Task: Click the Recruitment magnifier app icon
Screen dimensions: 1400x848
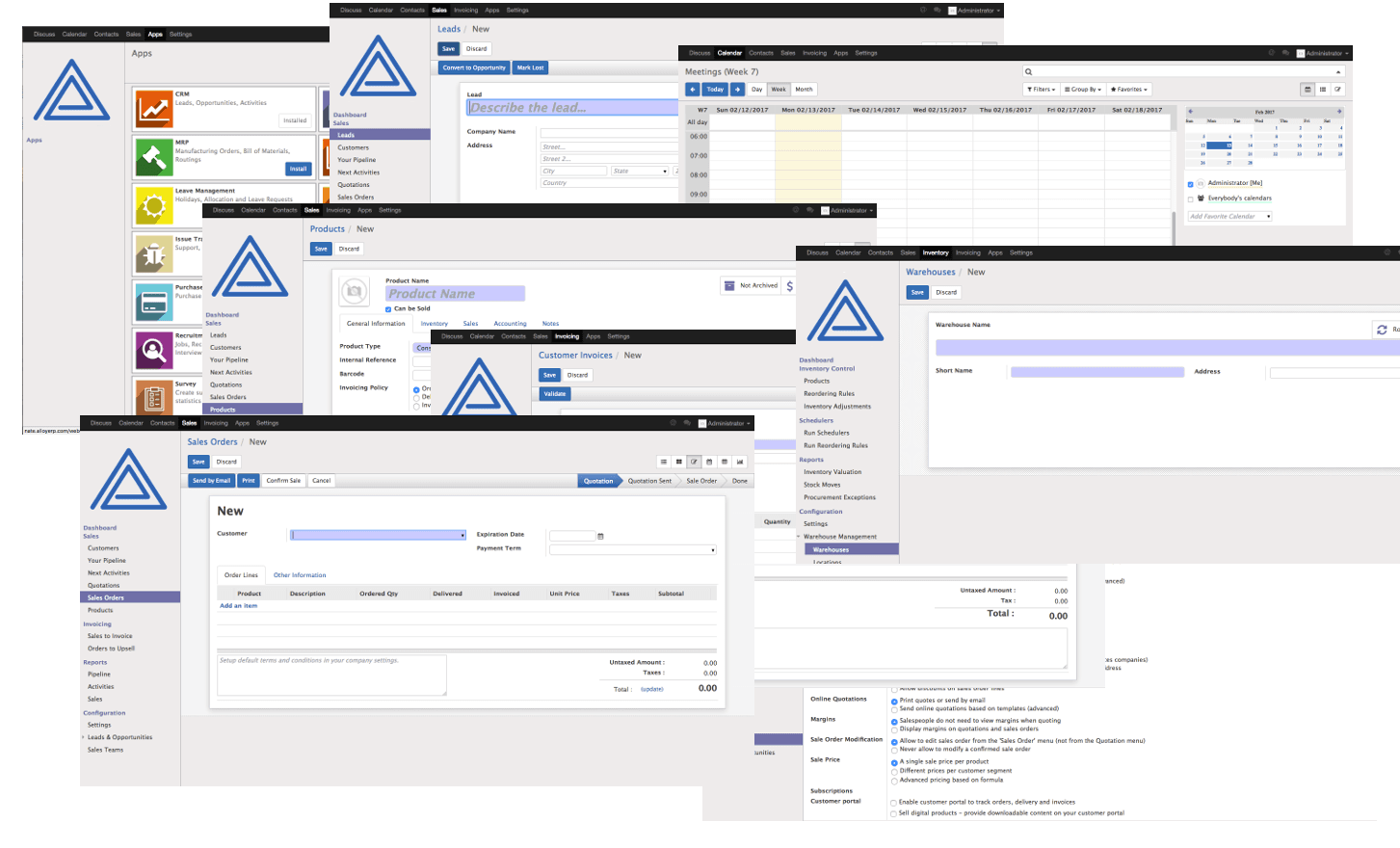Action: [x=154, y=350]
